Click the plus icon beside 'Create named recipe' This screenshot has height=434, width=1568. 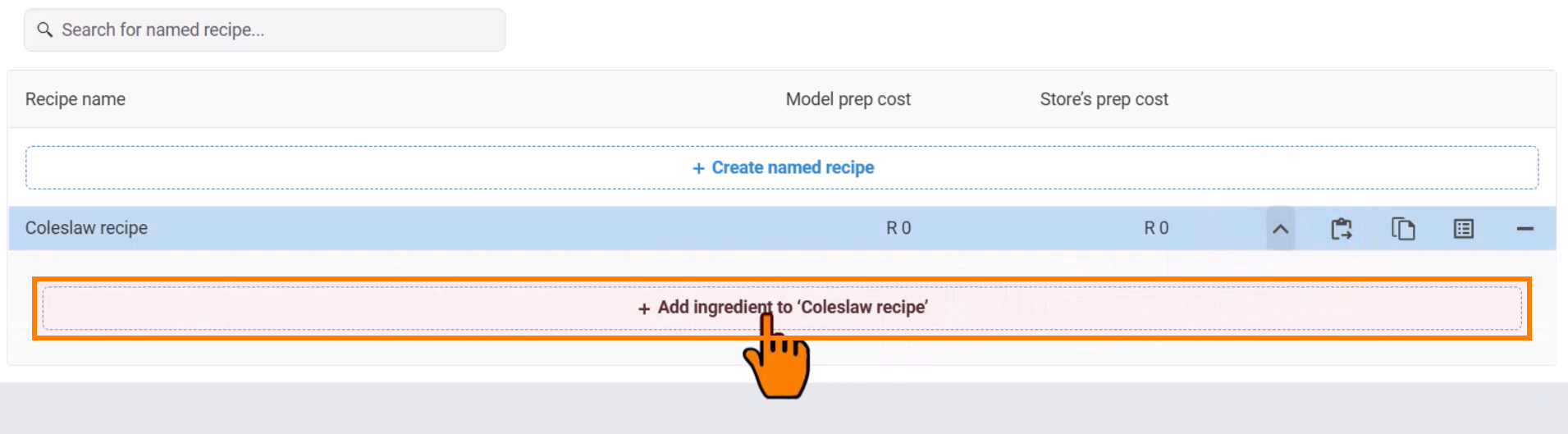point(698,168)
